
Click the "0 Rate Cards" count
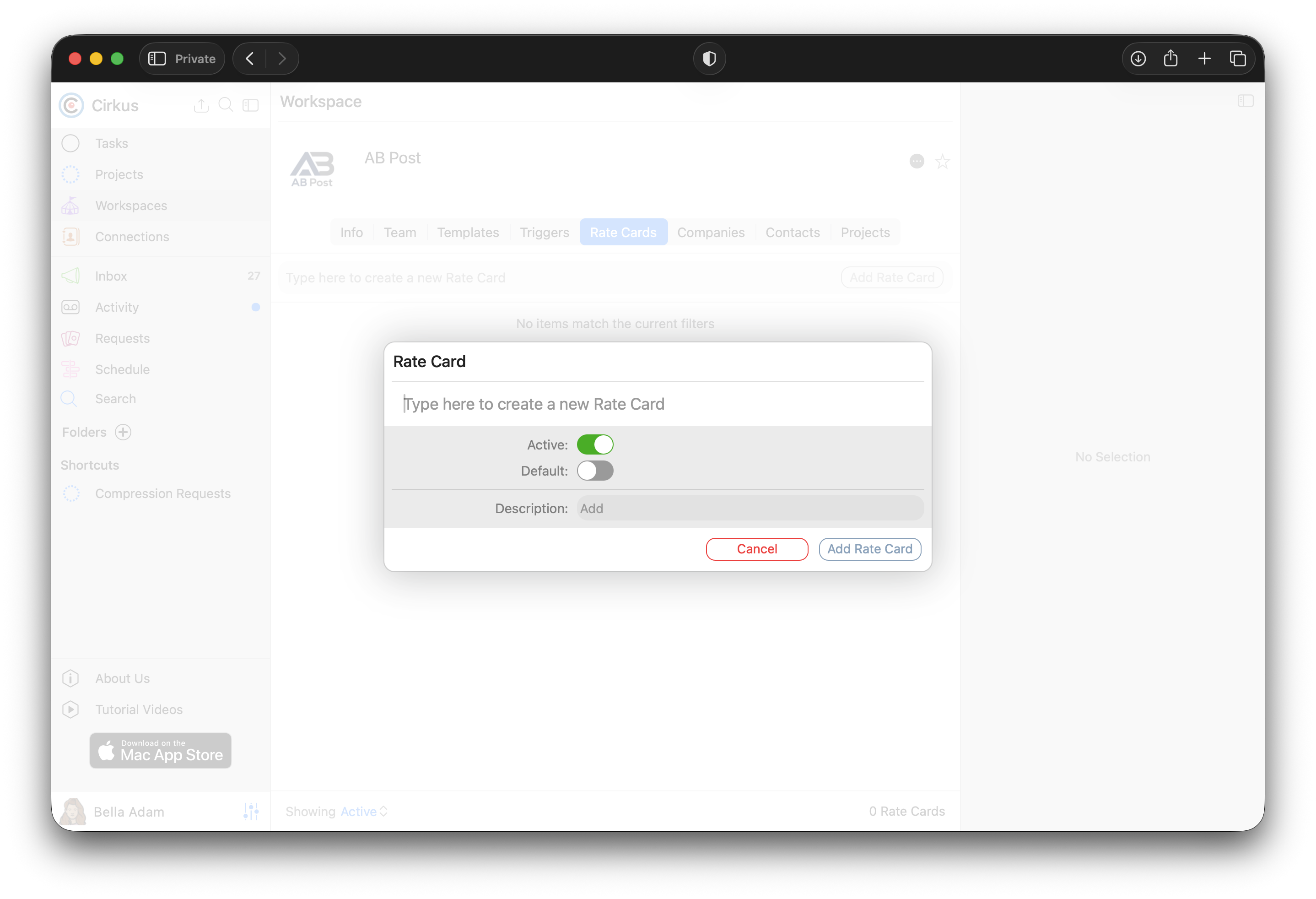906,812
